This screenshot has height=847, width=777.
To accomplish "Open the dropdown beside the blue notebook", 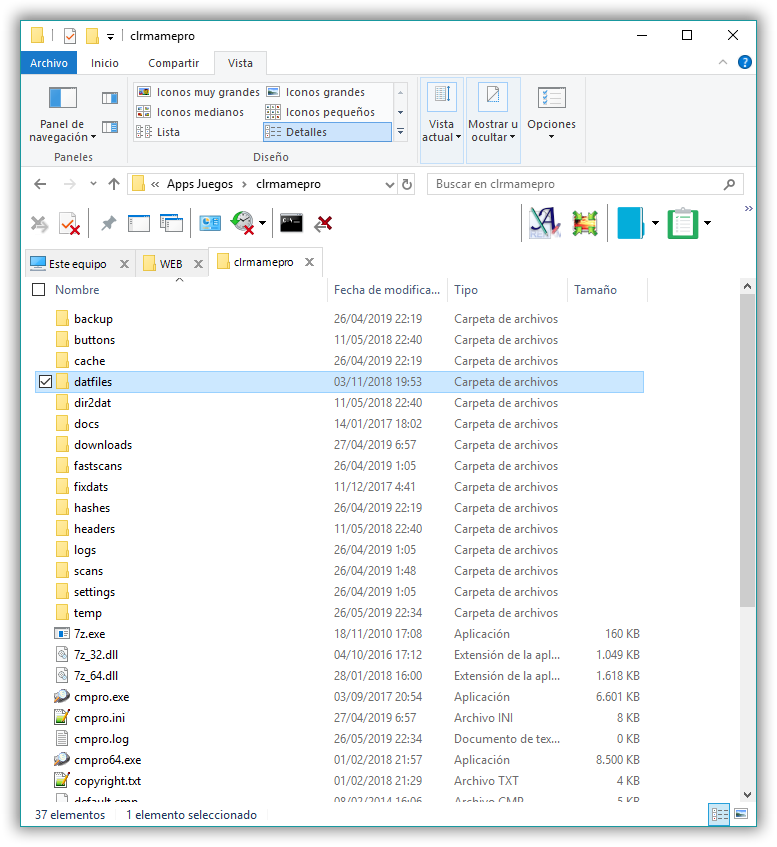I will pyautogui.click(x=655, y=223).
